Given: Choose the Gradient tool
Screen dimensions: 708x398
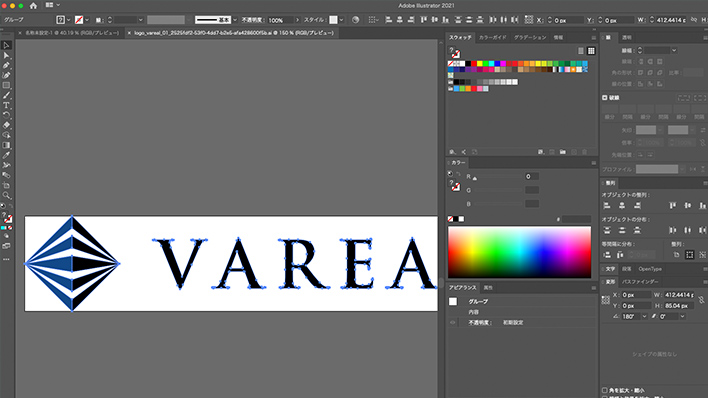Looking at the screenshot, I should [6, 145].
